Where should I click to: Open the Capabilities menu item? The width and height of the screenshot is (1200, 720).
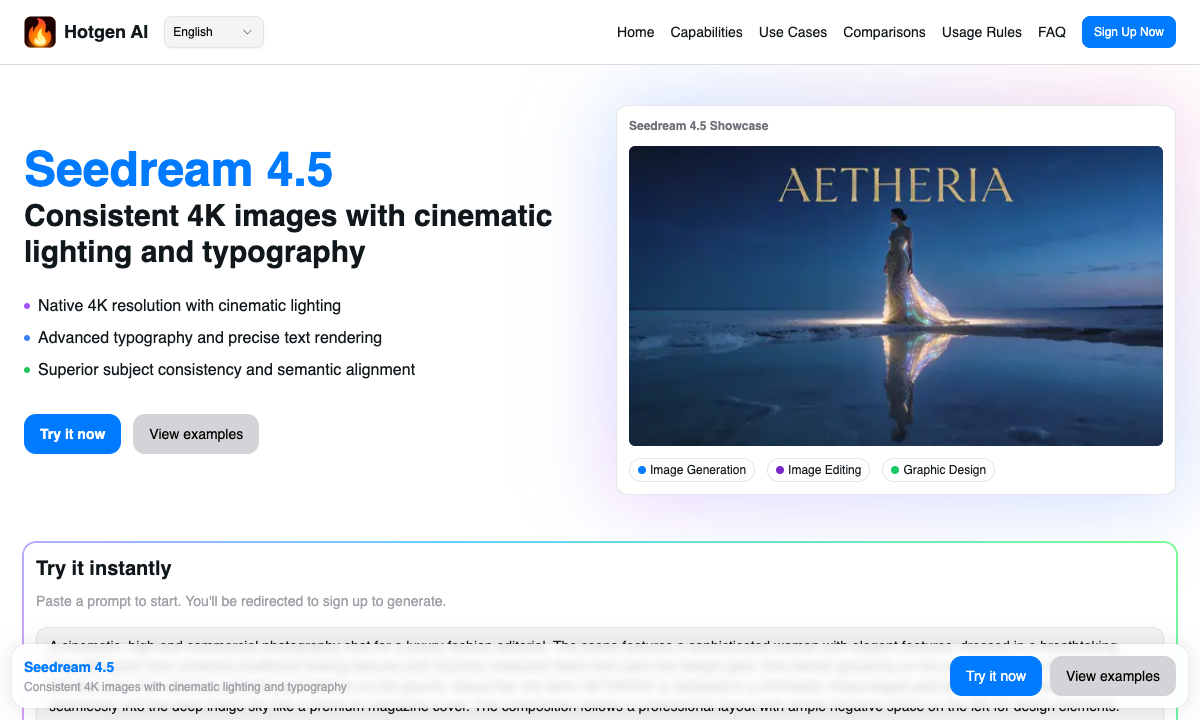tap(706, 32)
